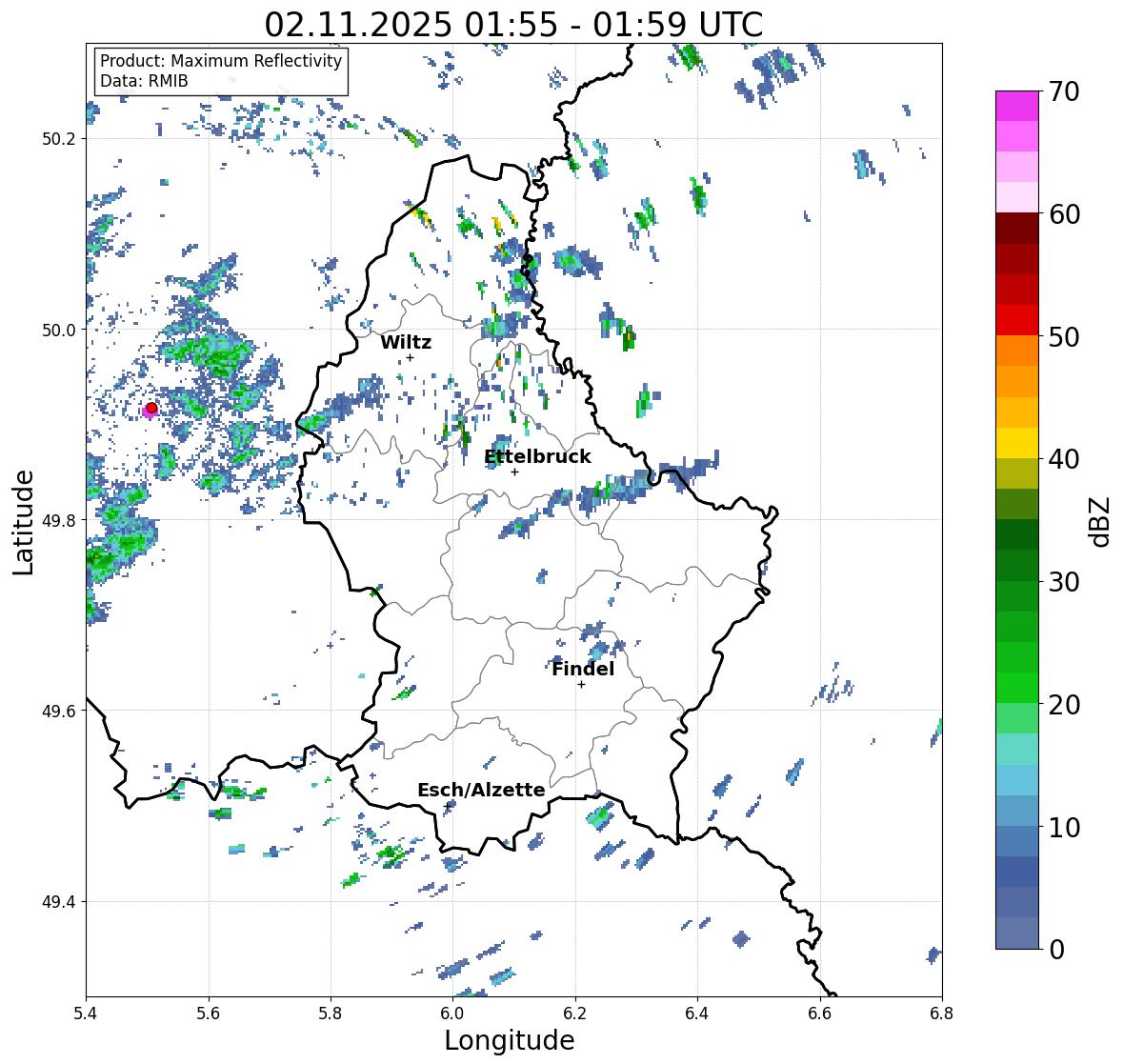Click the 5.6 longitude tick label
Screen dimensions: 1123x1064
coord(209,1013)
